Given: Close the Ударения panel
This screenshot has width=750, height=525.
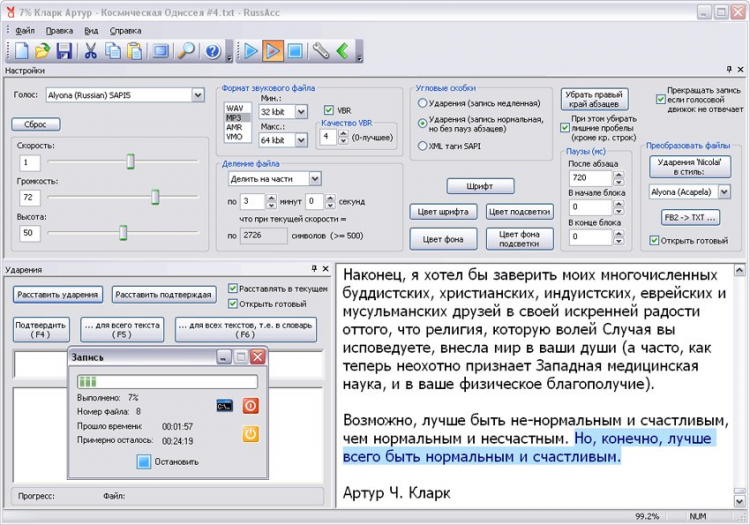Looking at the screenshot, I should tap(325, 269).
